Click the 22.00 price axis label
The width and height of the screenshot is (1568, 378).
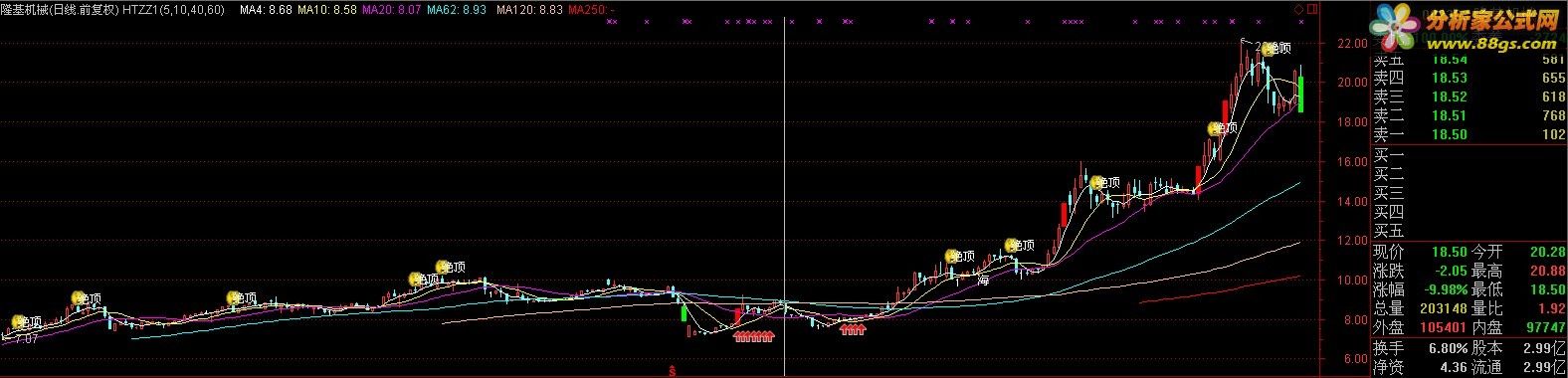coord(1352,44)
